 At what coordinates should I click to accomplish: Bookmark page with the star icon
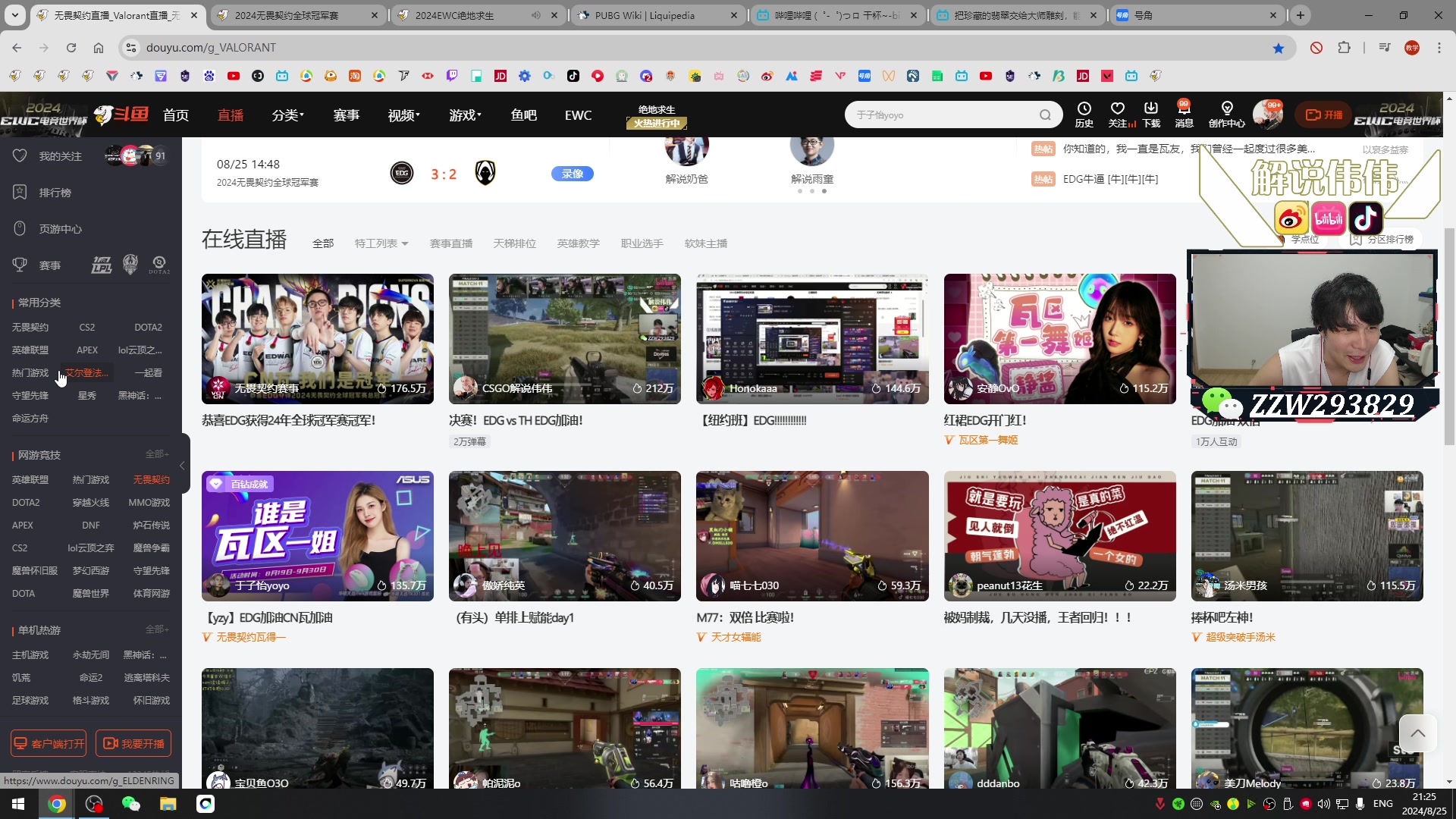1279,48
